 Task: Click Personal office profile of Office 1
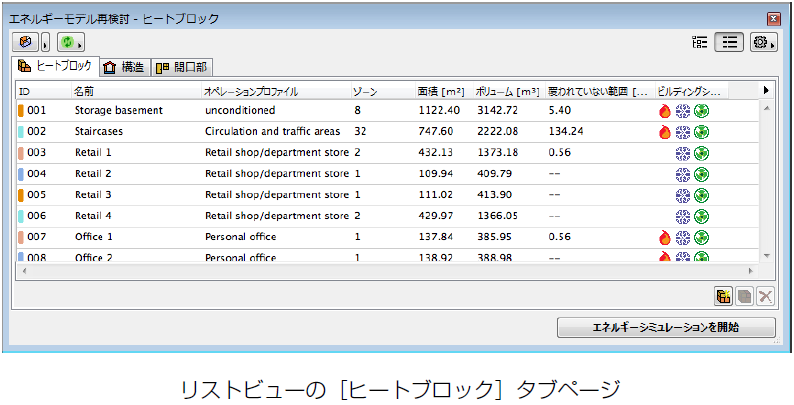click(x=241, y=236)
